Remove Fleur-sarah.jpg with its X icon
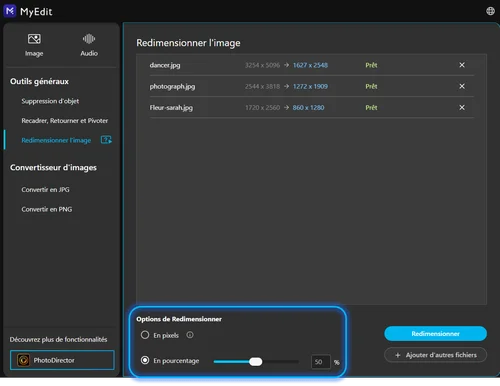 (462, 107)
